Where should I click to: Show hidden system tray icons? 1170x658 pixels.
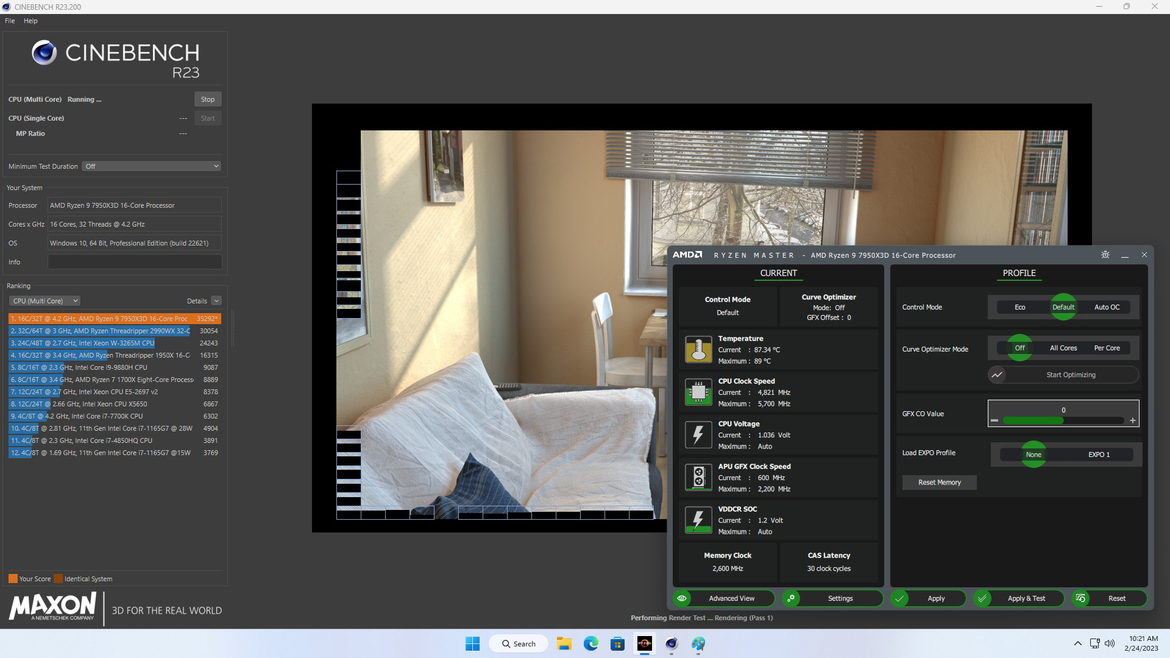click(1077, 644)
